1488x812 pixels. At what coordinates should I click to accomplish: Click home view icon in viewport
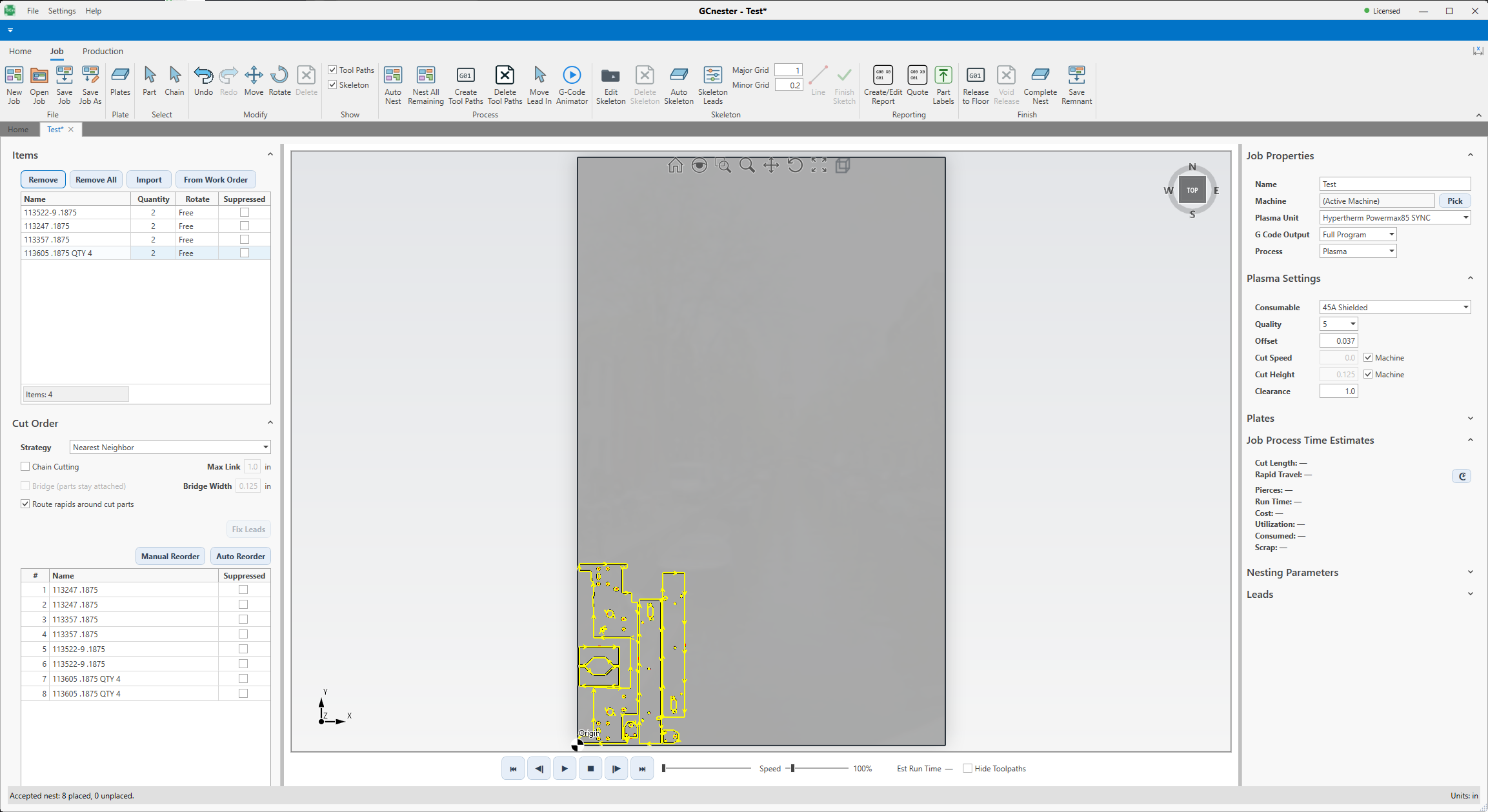tap(675, 165)
